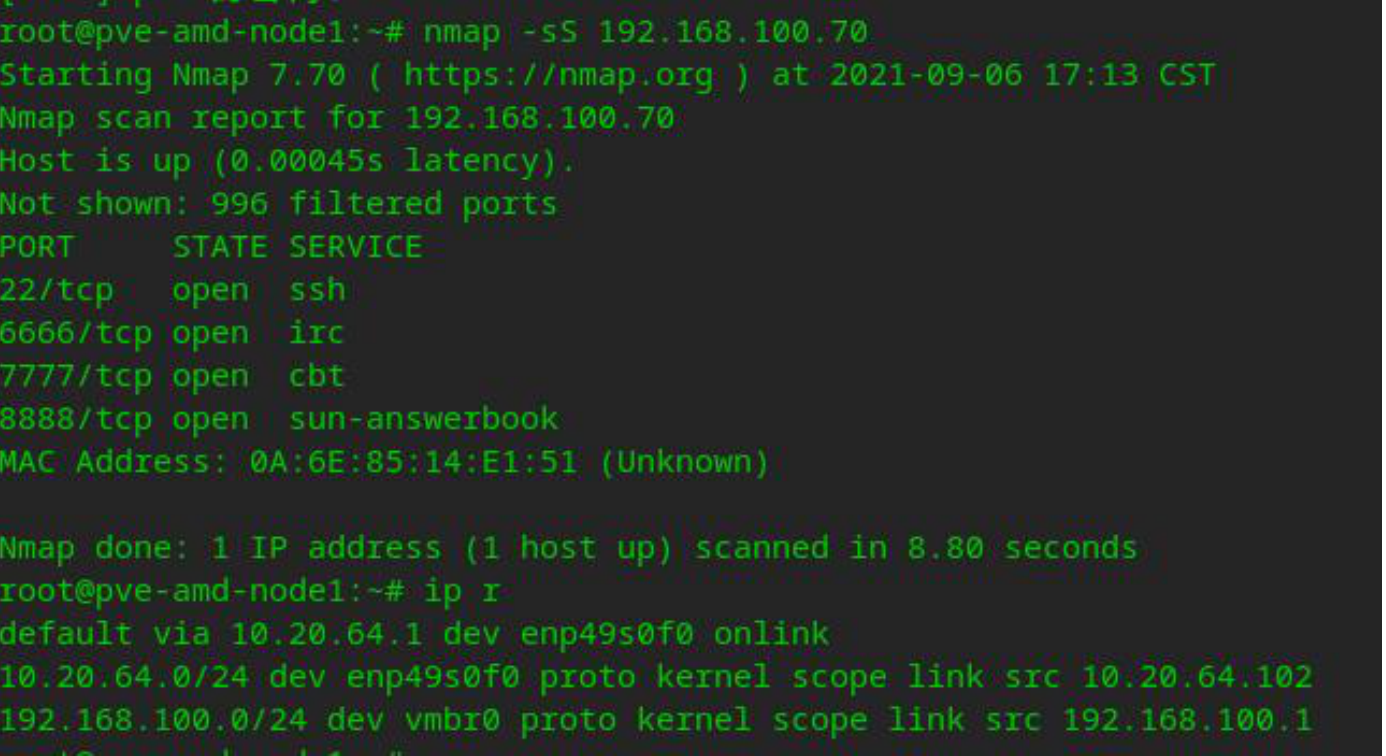Click the 22/tcp port entry

click(x=56, y=290)
